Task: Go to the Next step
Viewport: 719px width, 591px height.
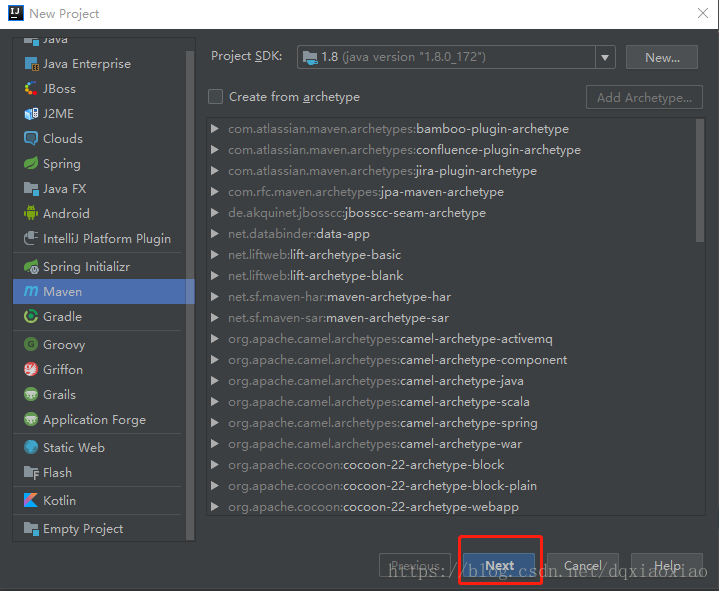Action: tap(499, 565)
